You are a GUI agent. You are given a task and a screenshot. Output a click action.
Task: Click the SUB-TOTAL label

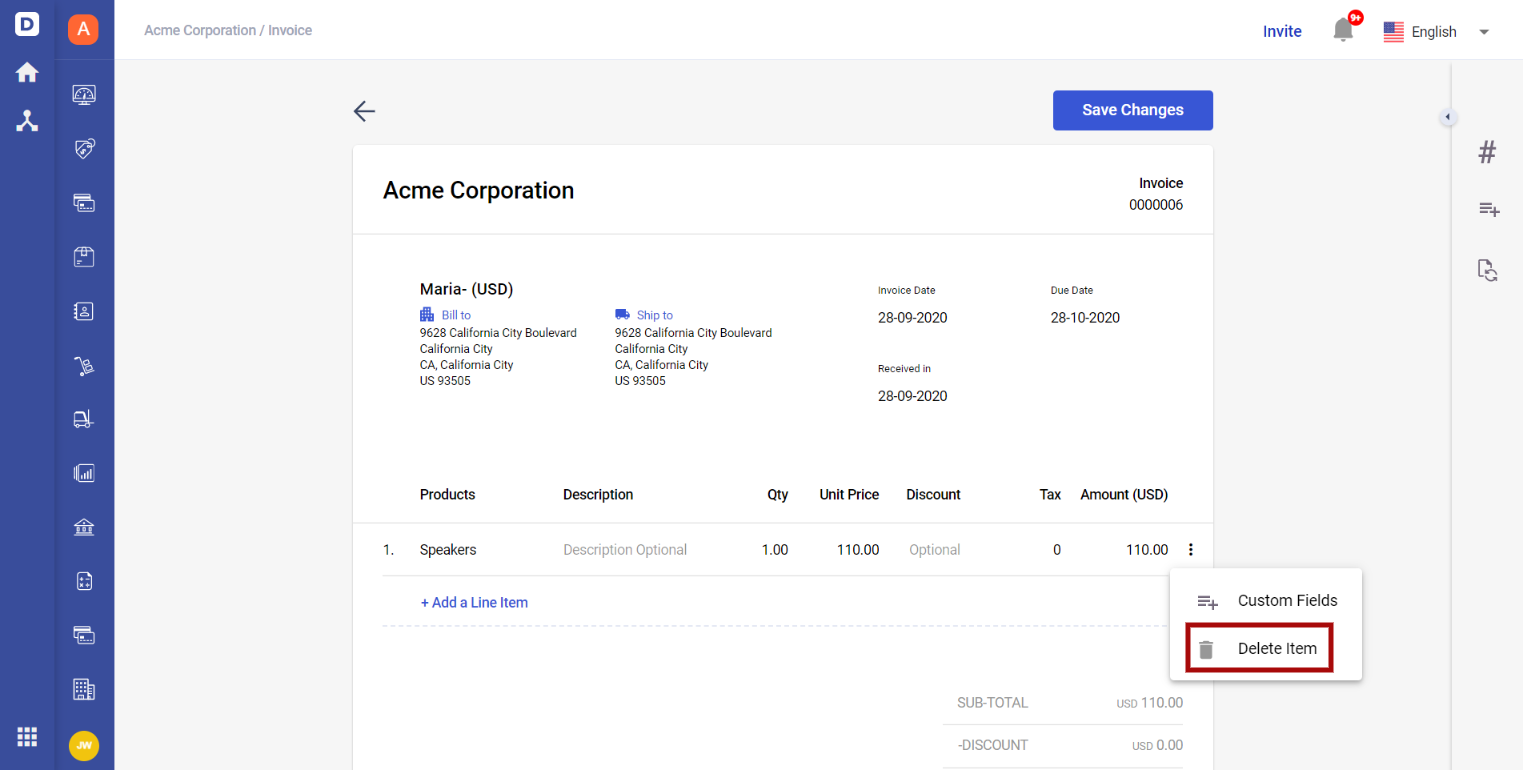coord(992,703)
